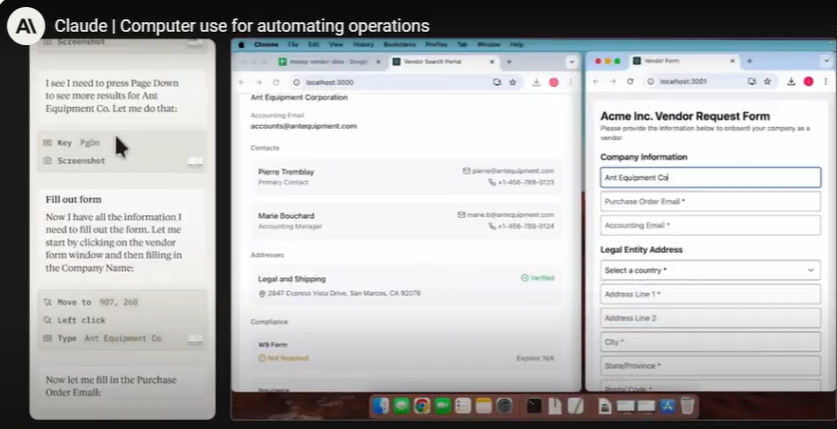
Task: Click the profile avatar in the Vendor Form window
Action: point(809,81)
